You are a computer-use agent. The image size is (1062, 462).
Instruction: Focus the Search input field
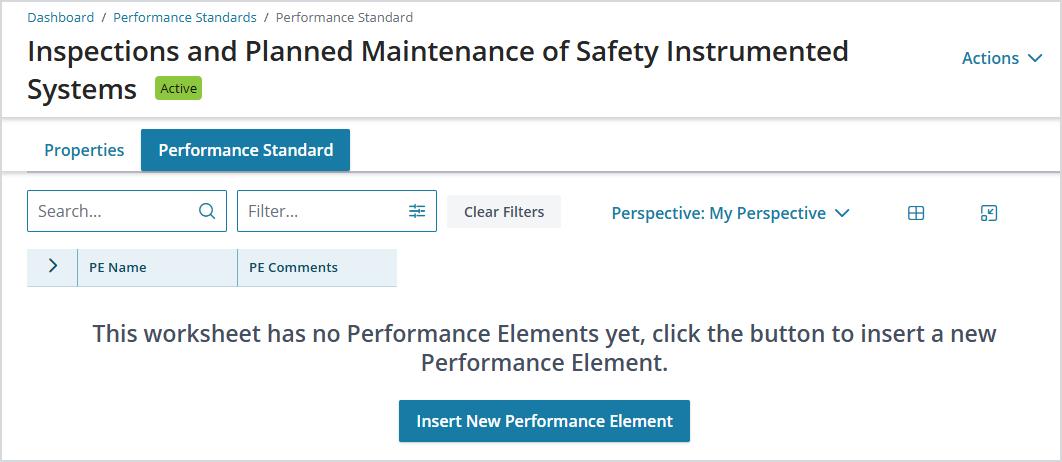tap(127, 211)
